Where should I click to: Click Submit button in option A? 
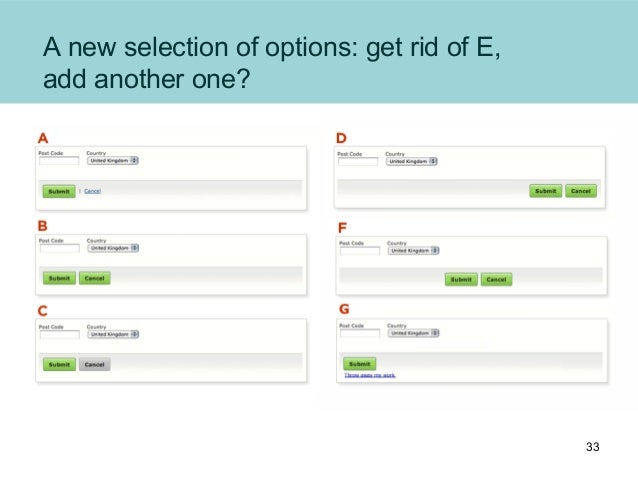coord(59,191)
